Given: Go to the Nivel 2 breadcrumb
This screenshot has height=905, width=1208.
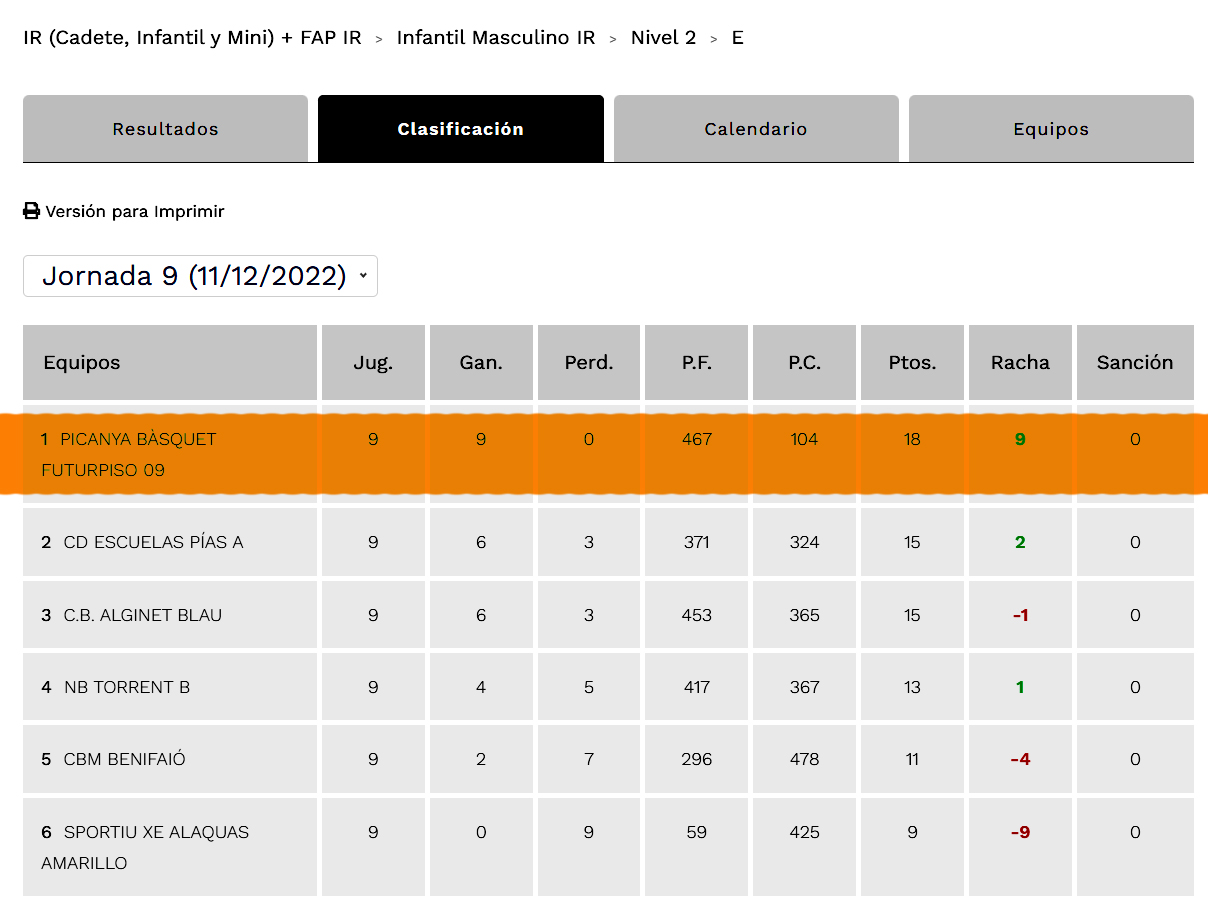Looking at the screenshot, I should [x=663, y=38].
